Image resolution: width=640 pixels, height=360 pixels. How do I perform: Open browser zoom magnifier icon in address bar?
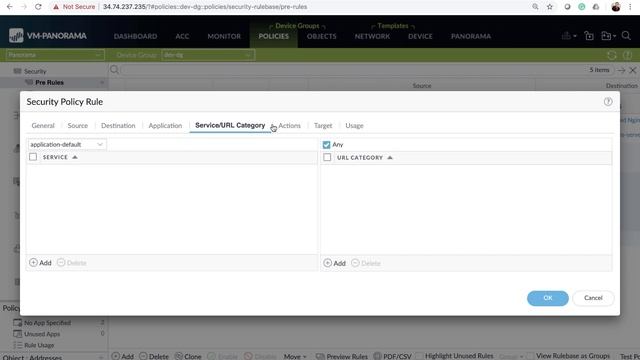pyautogui.click(x=535, y=7)
